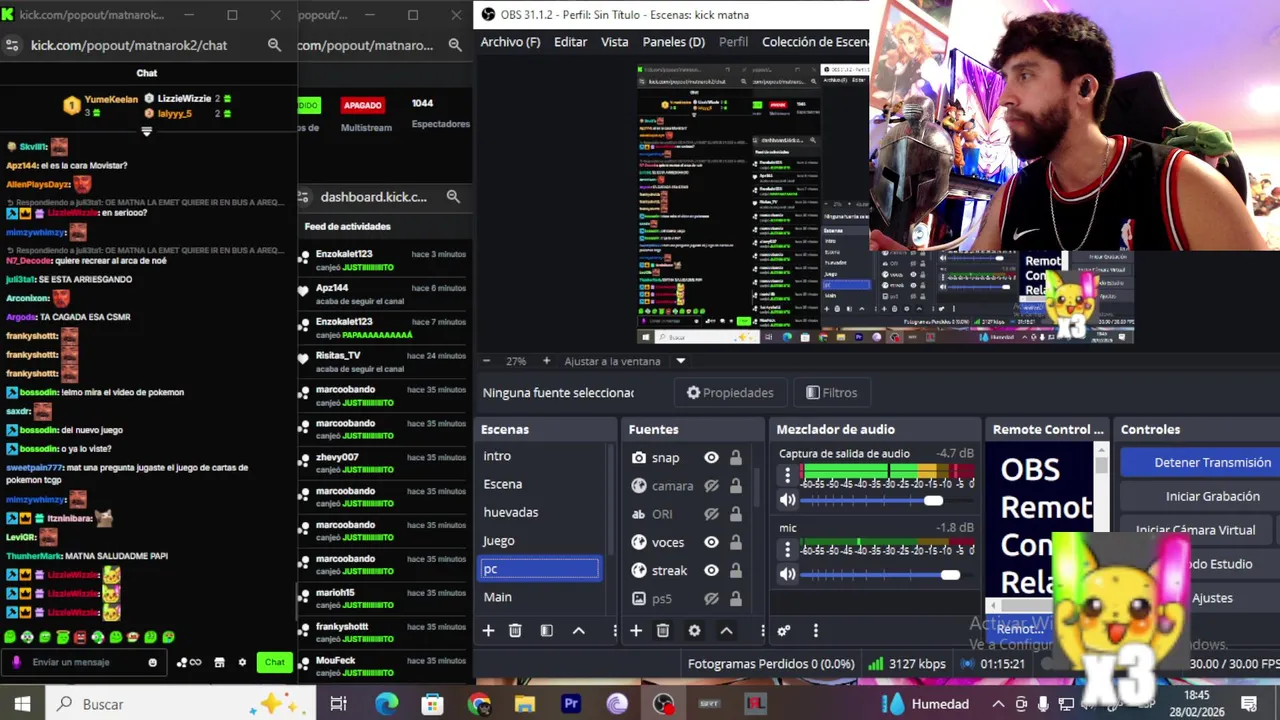
Task: Open emoji picker in chat message box
Action: (x=152, y=662)
